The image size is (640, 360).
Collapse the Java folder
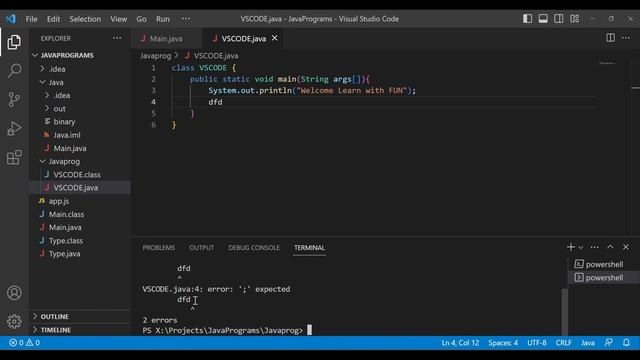(80, 82)
